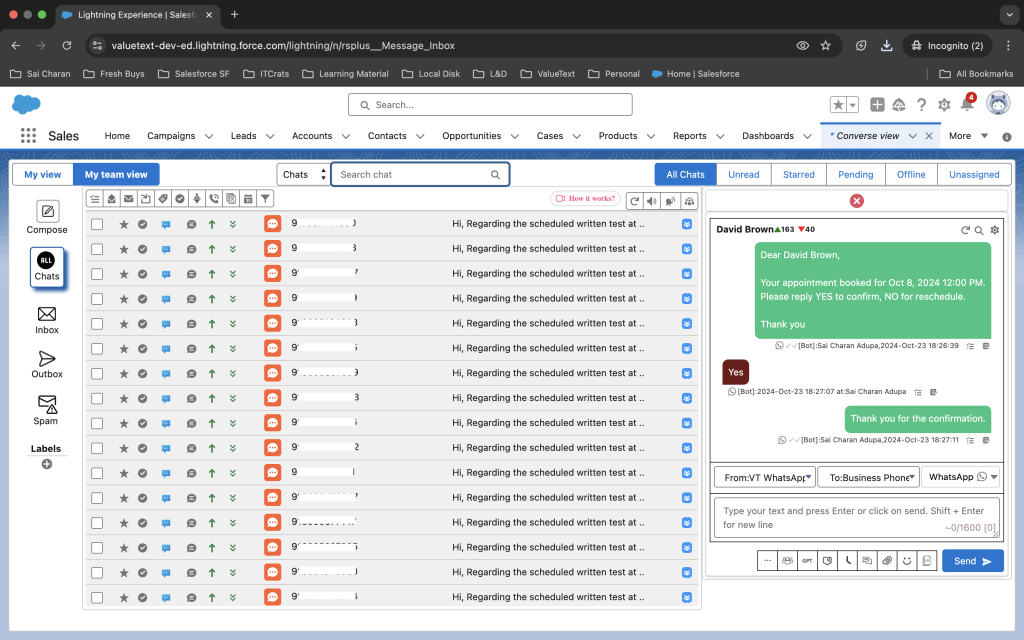This screenshot has height=640, width=1024.
Task: Open the Compose message icon
Action: pos(47,212)
